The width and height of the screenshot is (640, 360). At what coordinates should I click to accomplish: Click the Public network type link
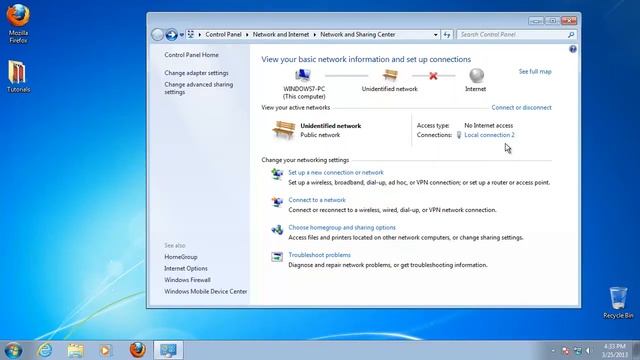(x=320, y=135)
